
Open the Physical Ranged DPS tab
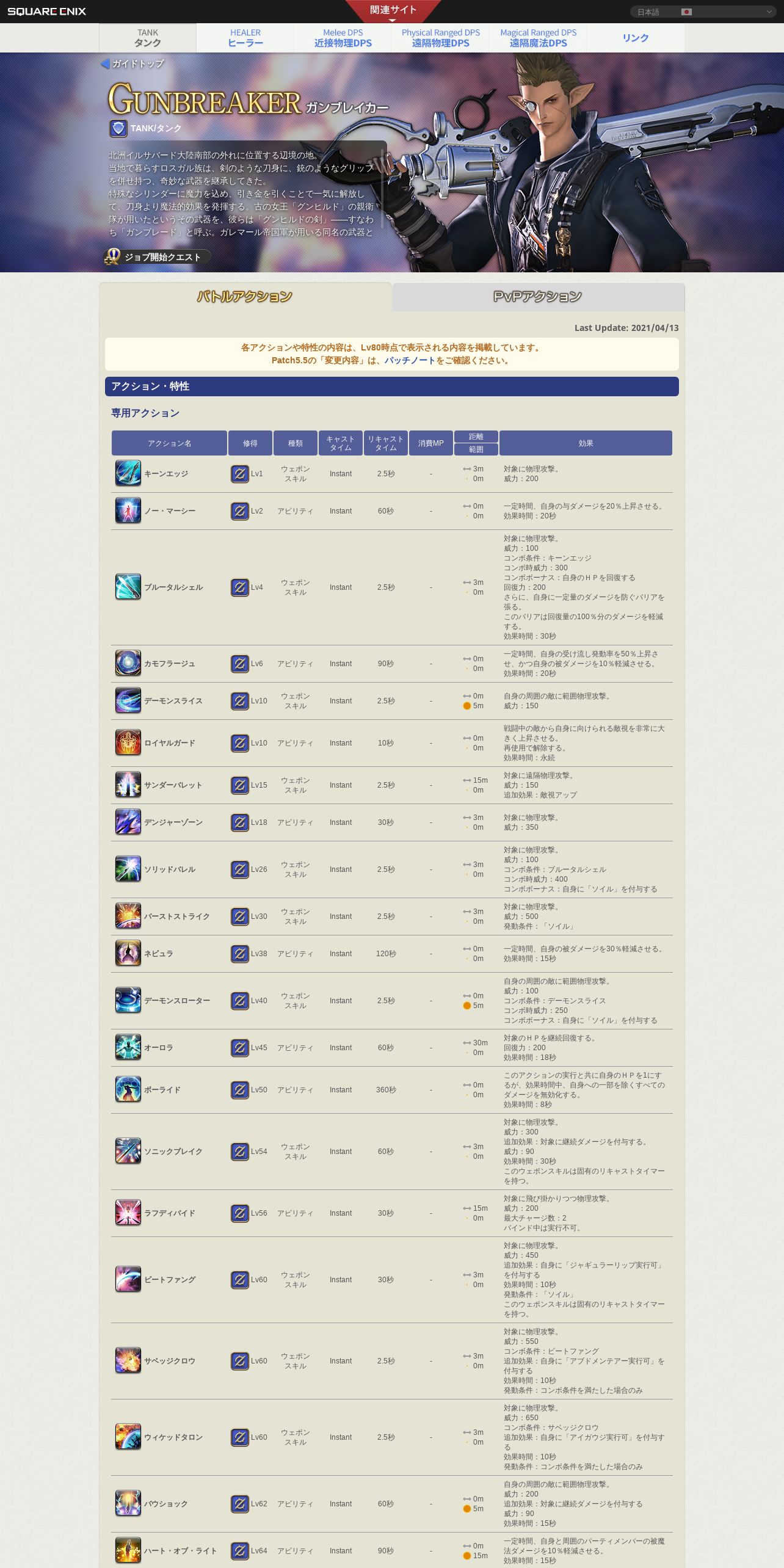coord(441,38)
